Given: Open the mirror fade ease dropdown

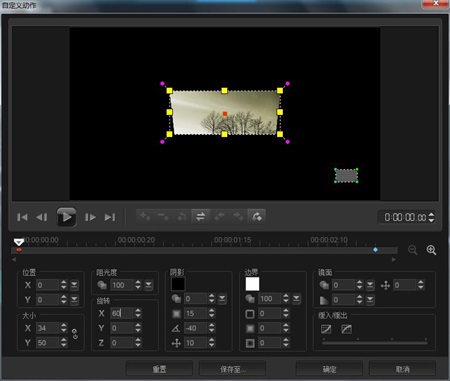Looking at the screenshot, I should [x=370, y=300].
